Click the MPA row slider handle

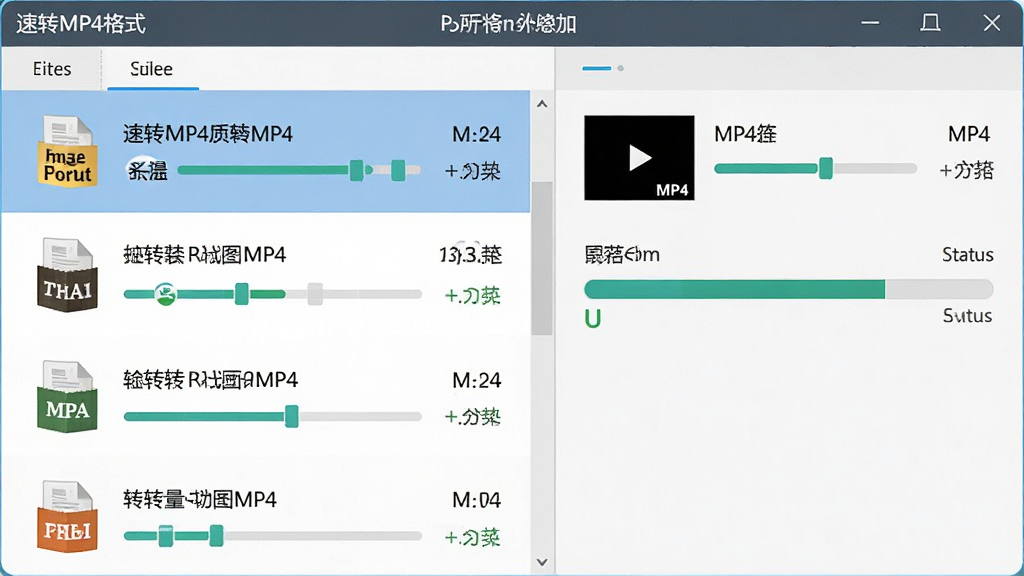tap(291, 416)
